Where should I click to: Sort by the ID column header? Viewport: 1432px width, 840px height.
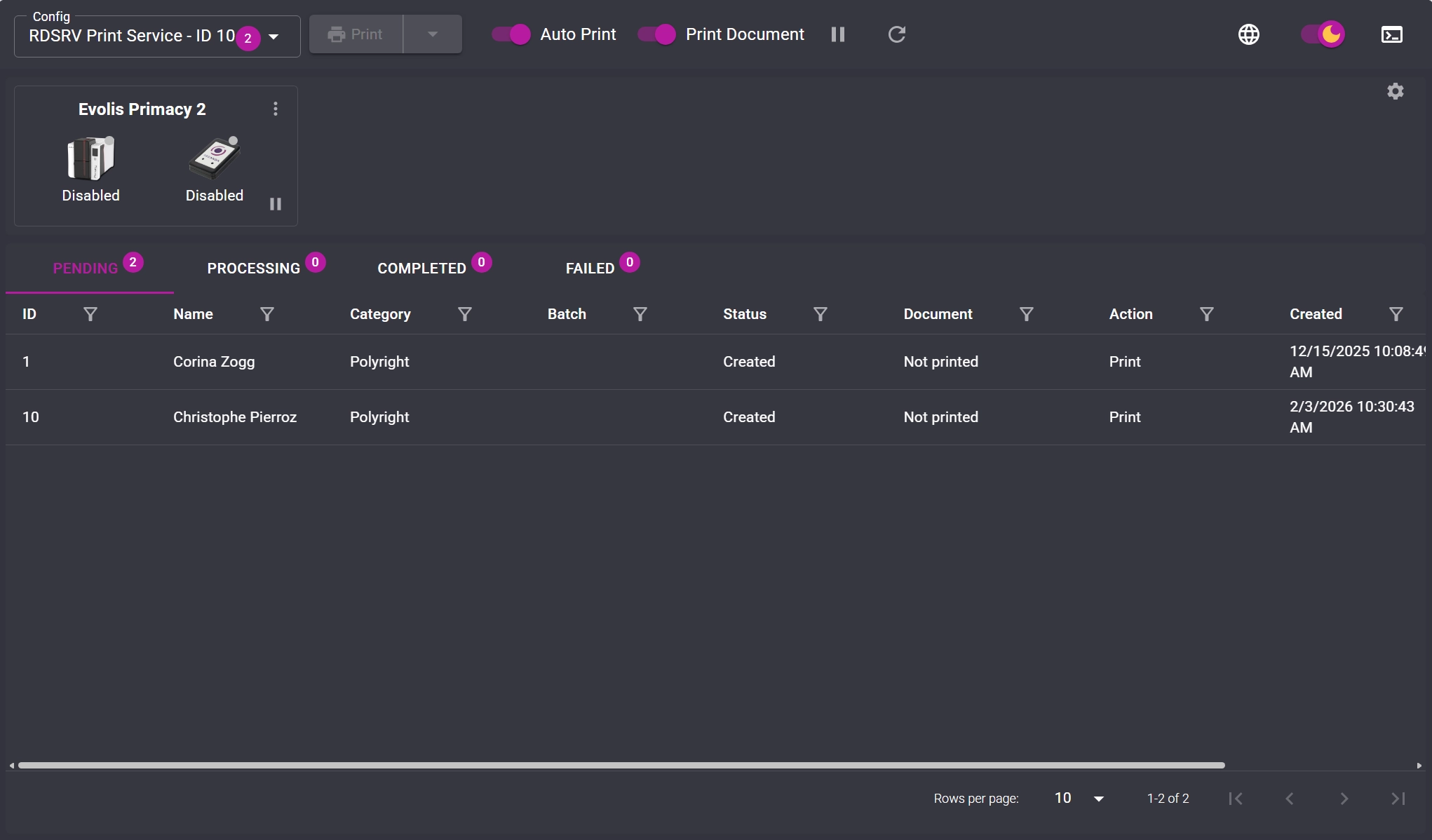[29, 314]
